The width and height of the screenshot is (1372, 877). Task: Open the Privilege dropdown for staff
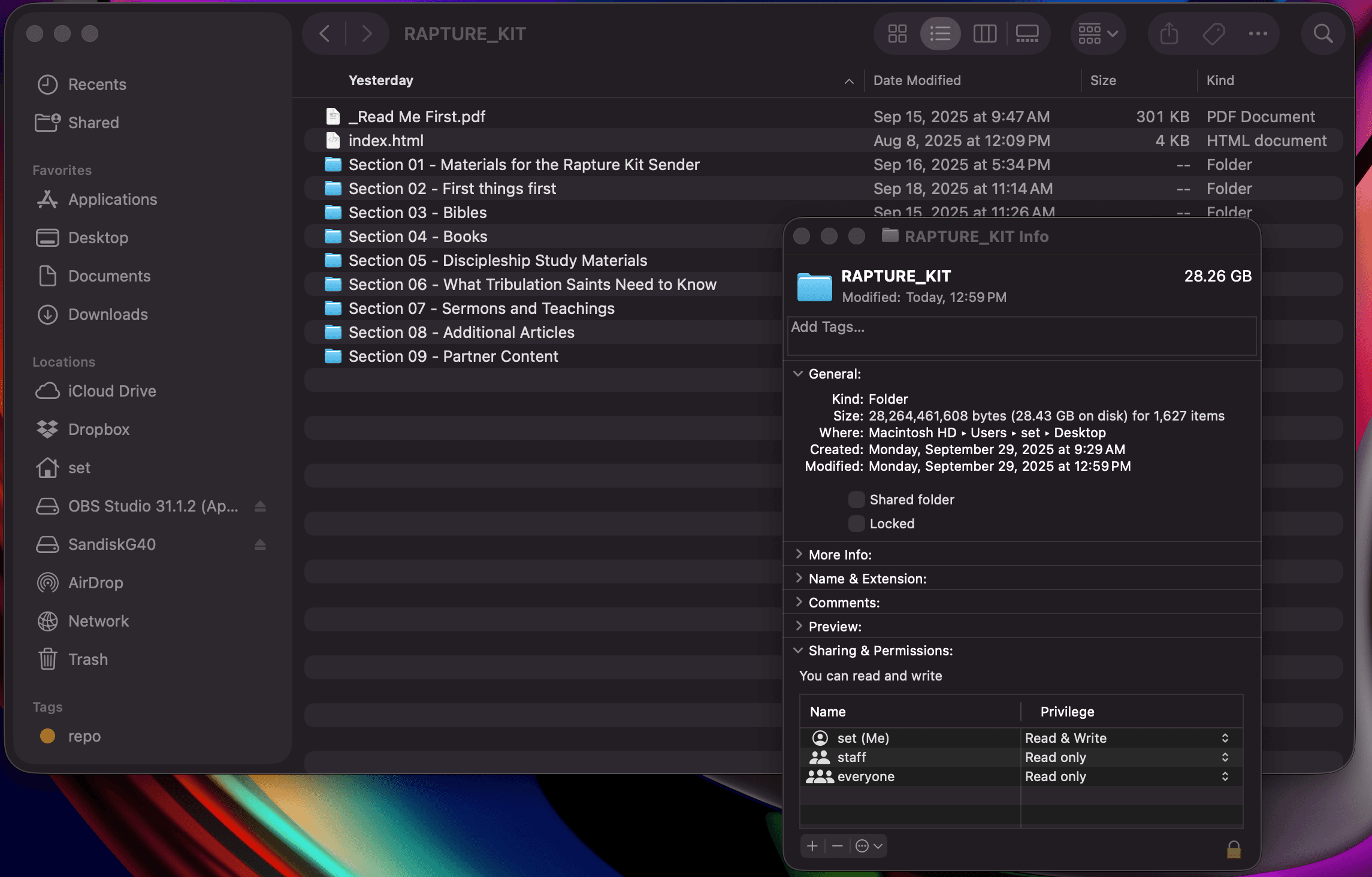[x=1225, y=757]
